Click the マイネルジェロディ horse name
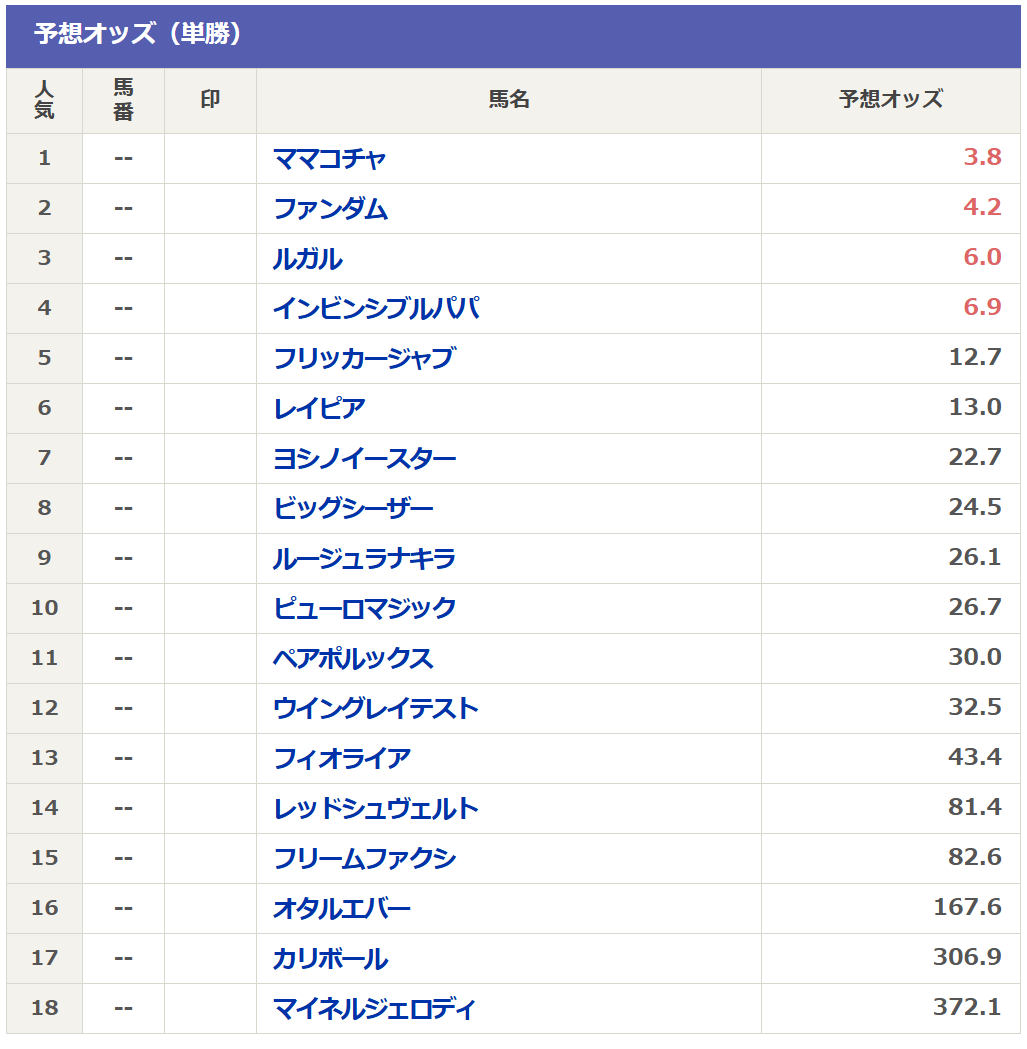Image resolution: width=1027 pixels, height=1049 pixels. 374,1009
